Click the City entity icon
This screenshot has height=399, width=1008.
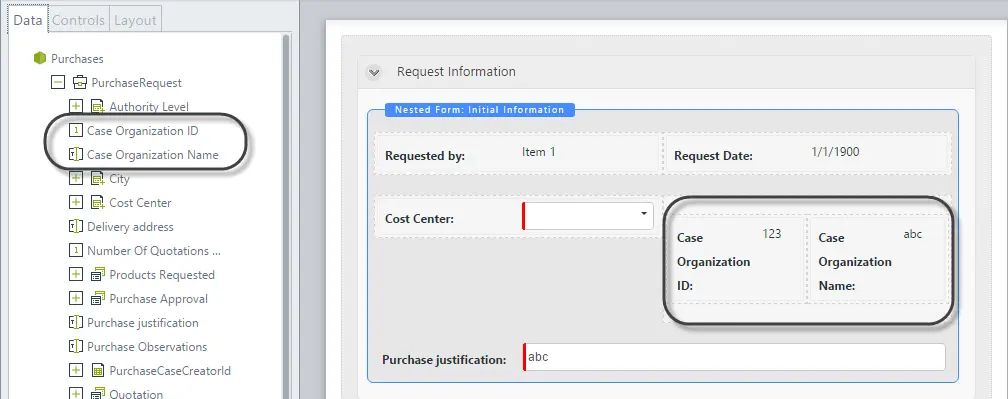[x=98, y=179]
